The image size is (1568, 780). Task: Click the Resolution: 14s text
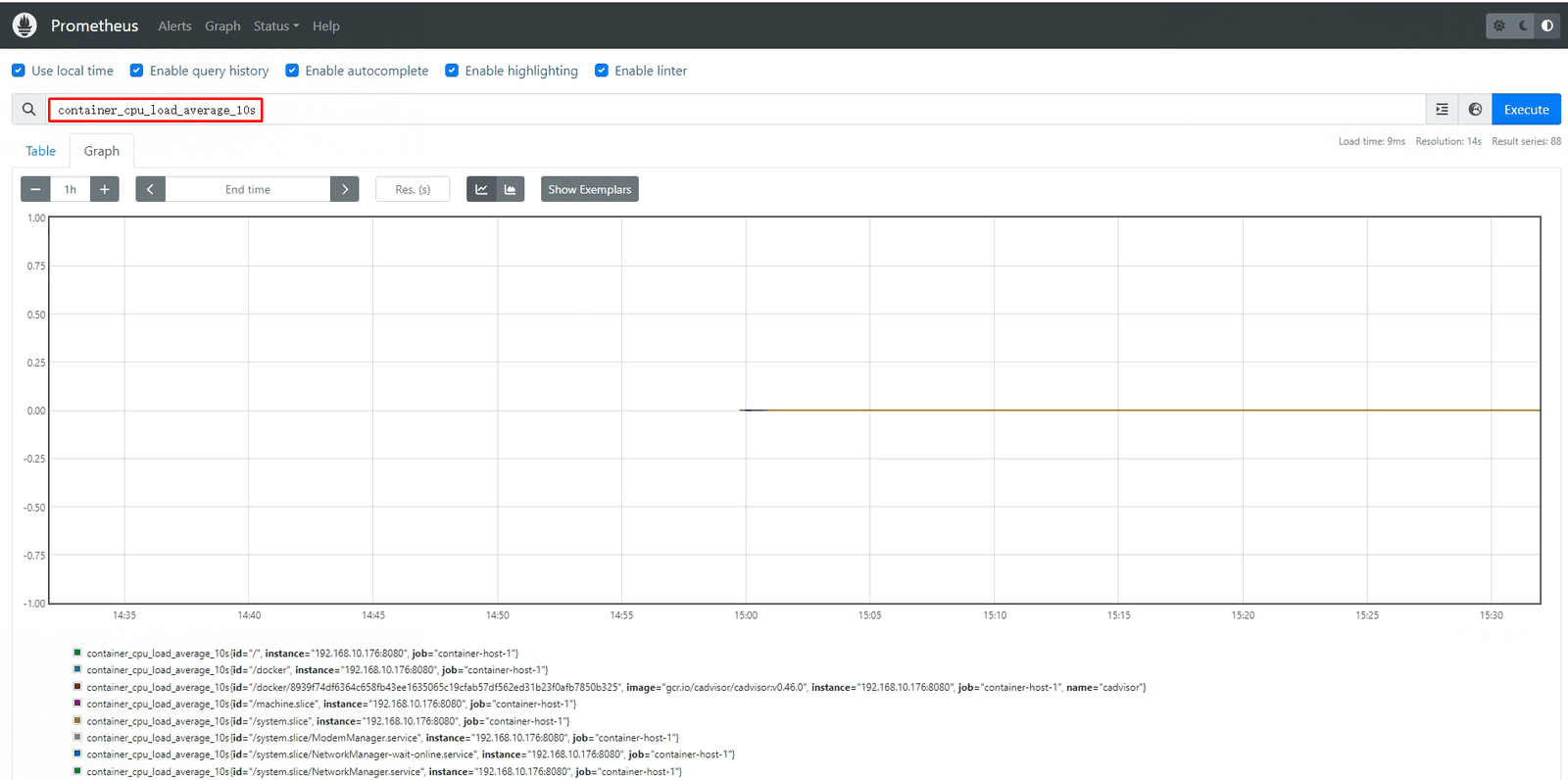1448,142
